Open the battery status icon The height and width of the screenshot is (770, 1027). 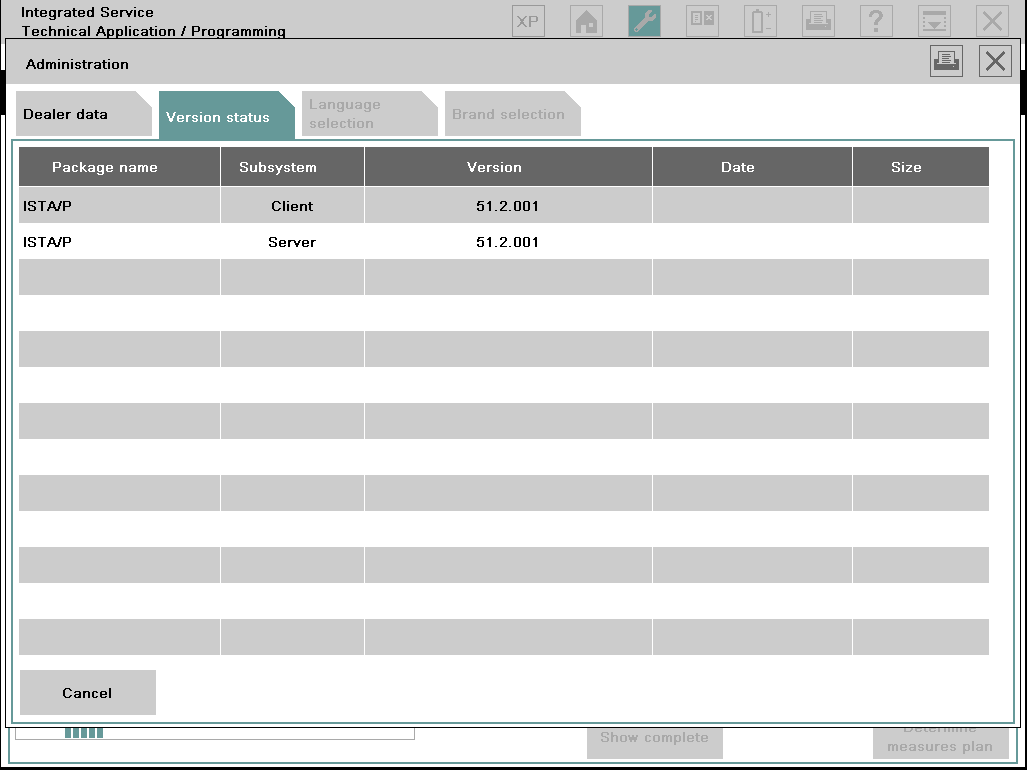[760, 21]
